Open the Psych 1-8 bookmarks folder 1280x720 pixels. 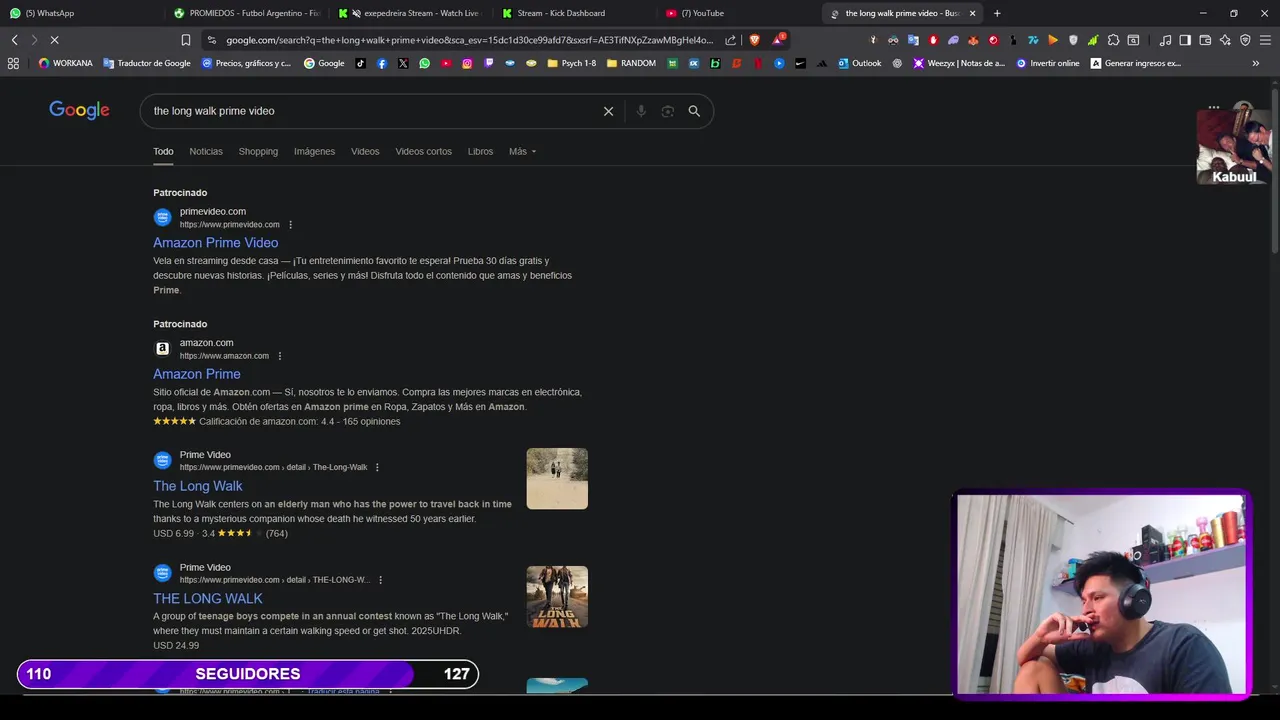(571, 63)
